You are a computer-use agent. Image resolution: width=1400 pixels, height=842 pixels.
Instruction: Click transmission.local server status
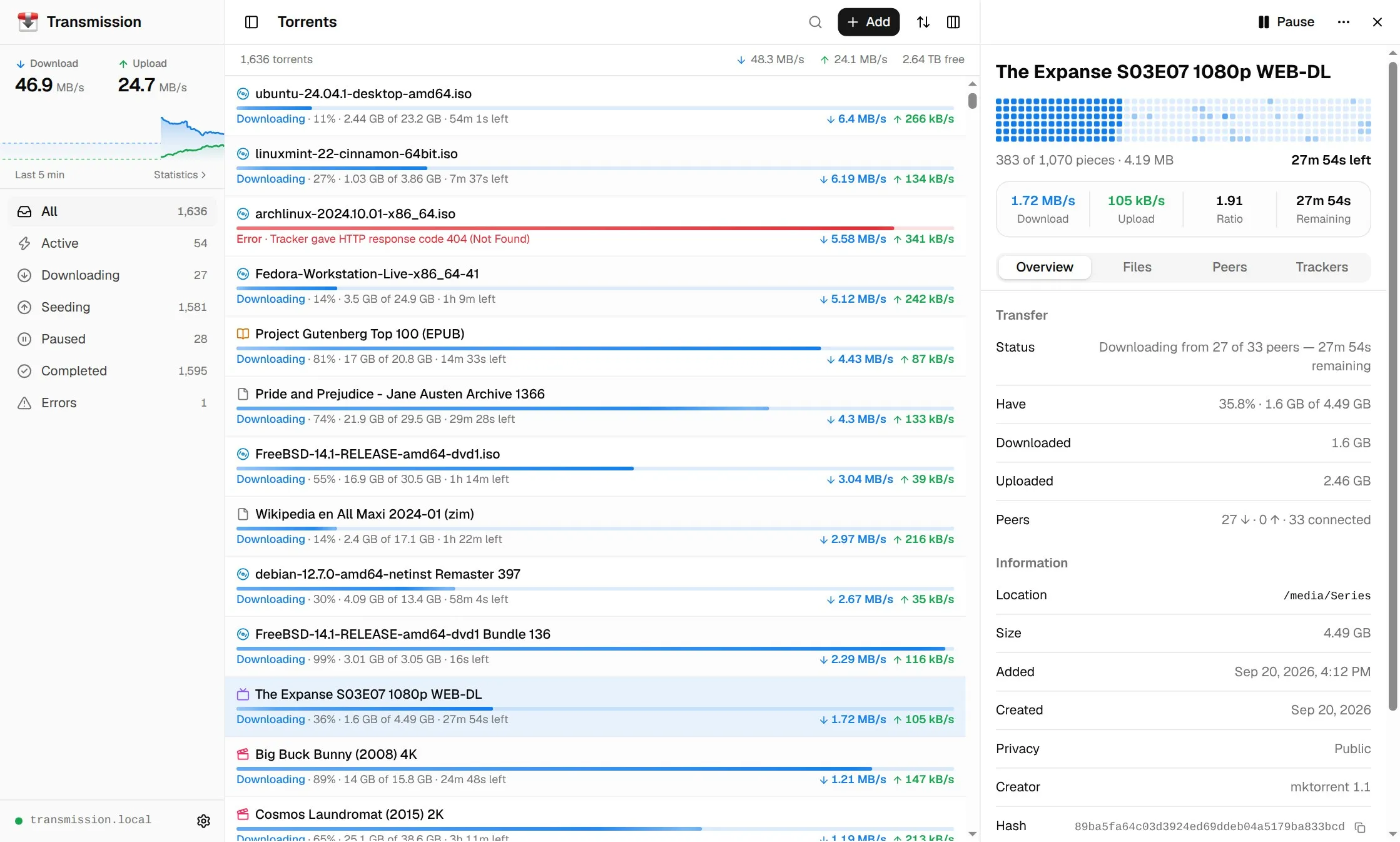(84, 820)
